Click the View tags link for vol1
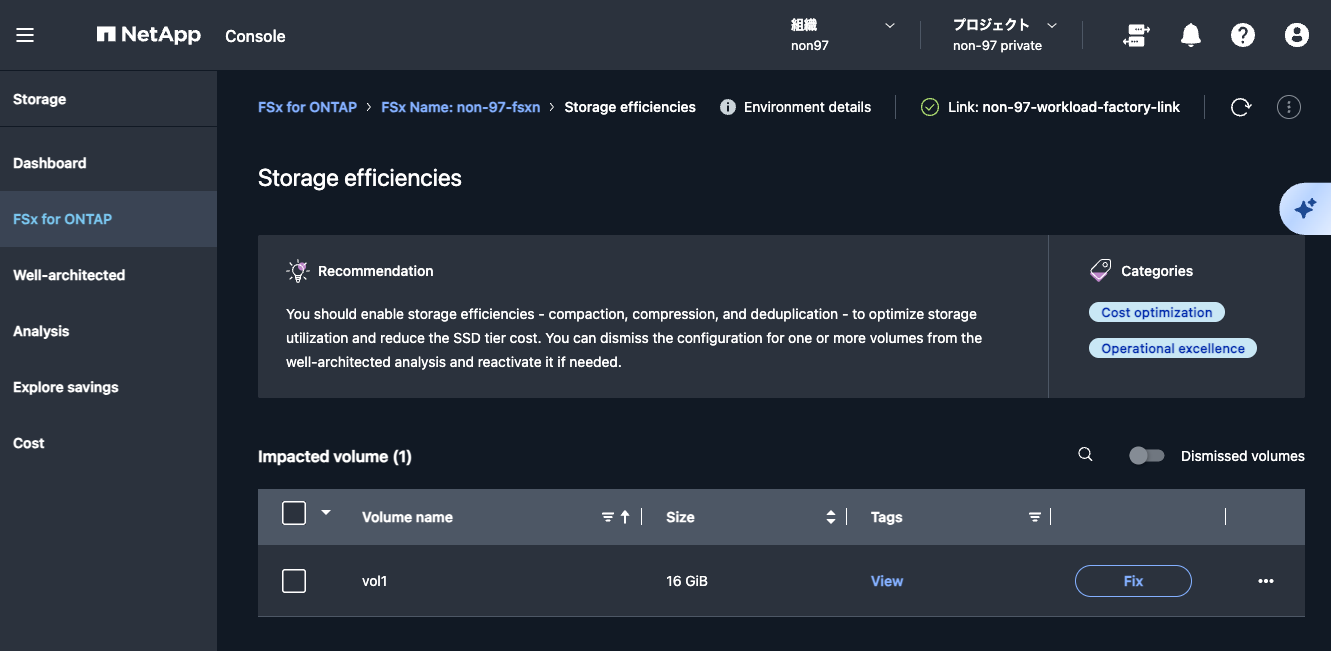Viewport: 1331px width, 651px height. click(x=887, y=581)
